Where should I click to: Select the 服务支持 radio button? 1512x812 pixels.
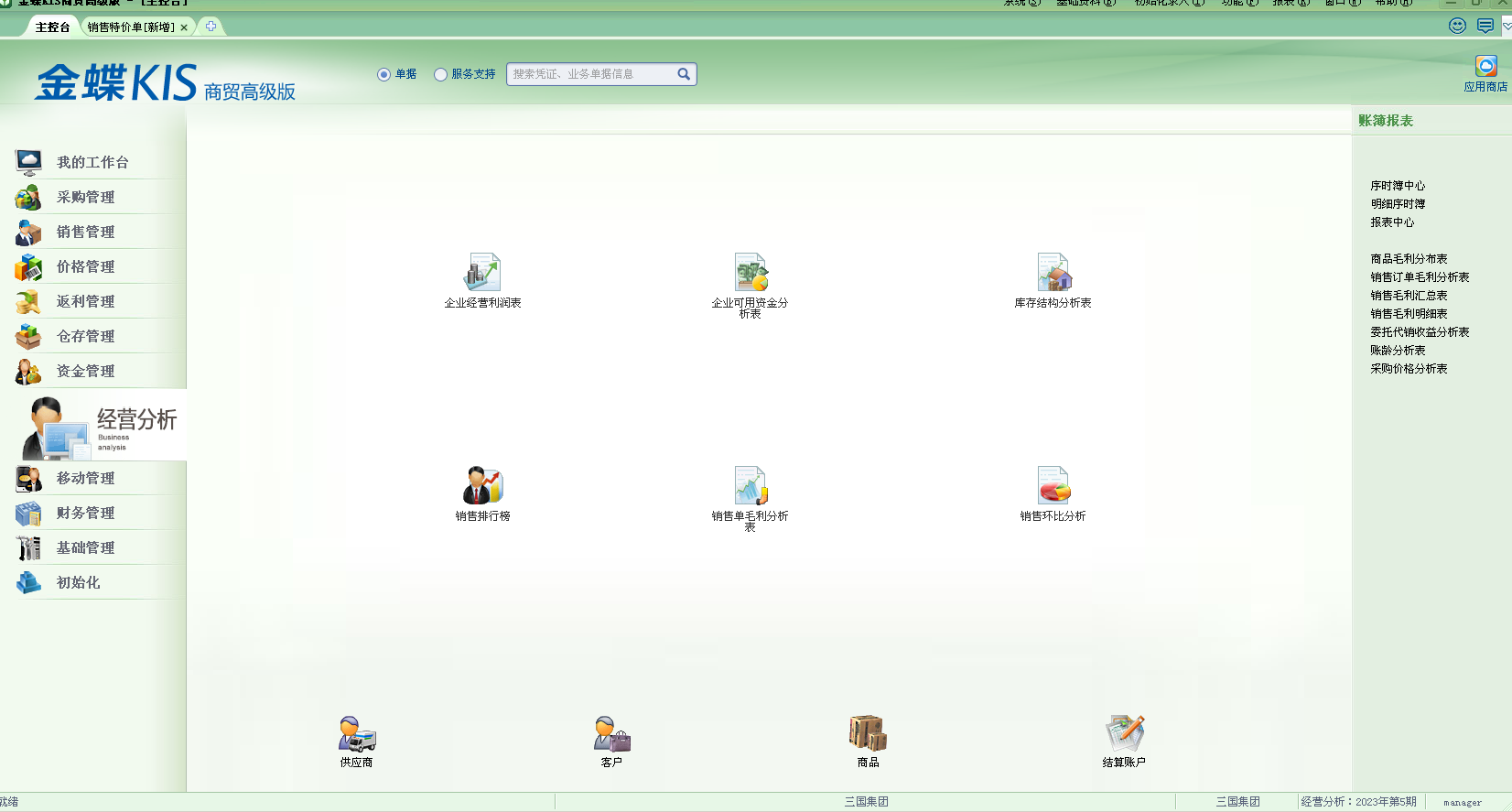pyautogui.click(x=440, y=74)
